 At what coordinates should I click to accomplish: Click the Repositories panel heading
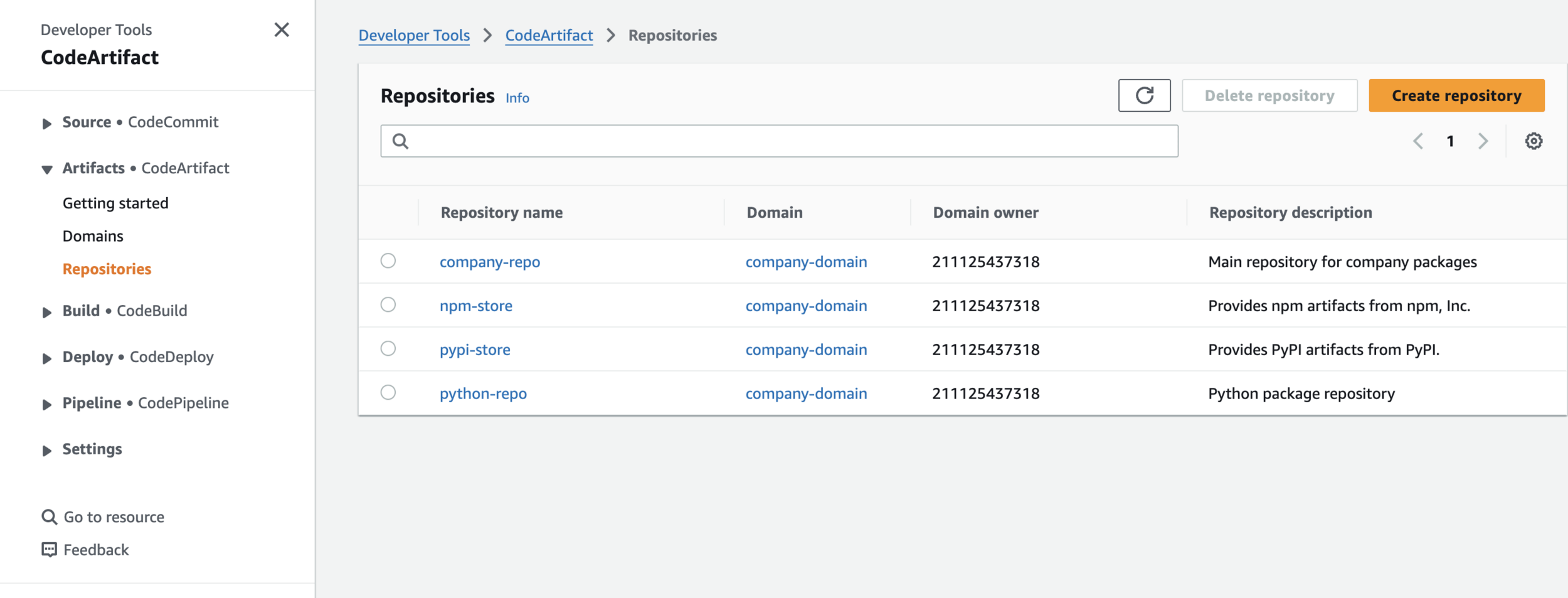(x=438, y=95)
